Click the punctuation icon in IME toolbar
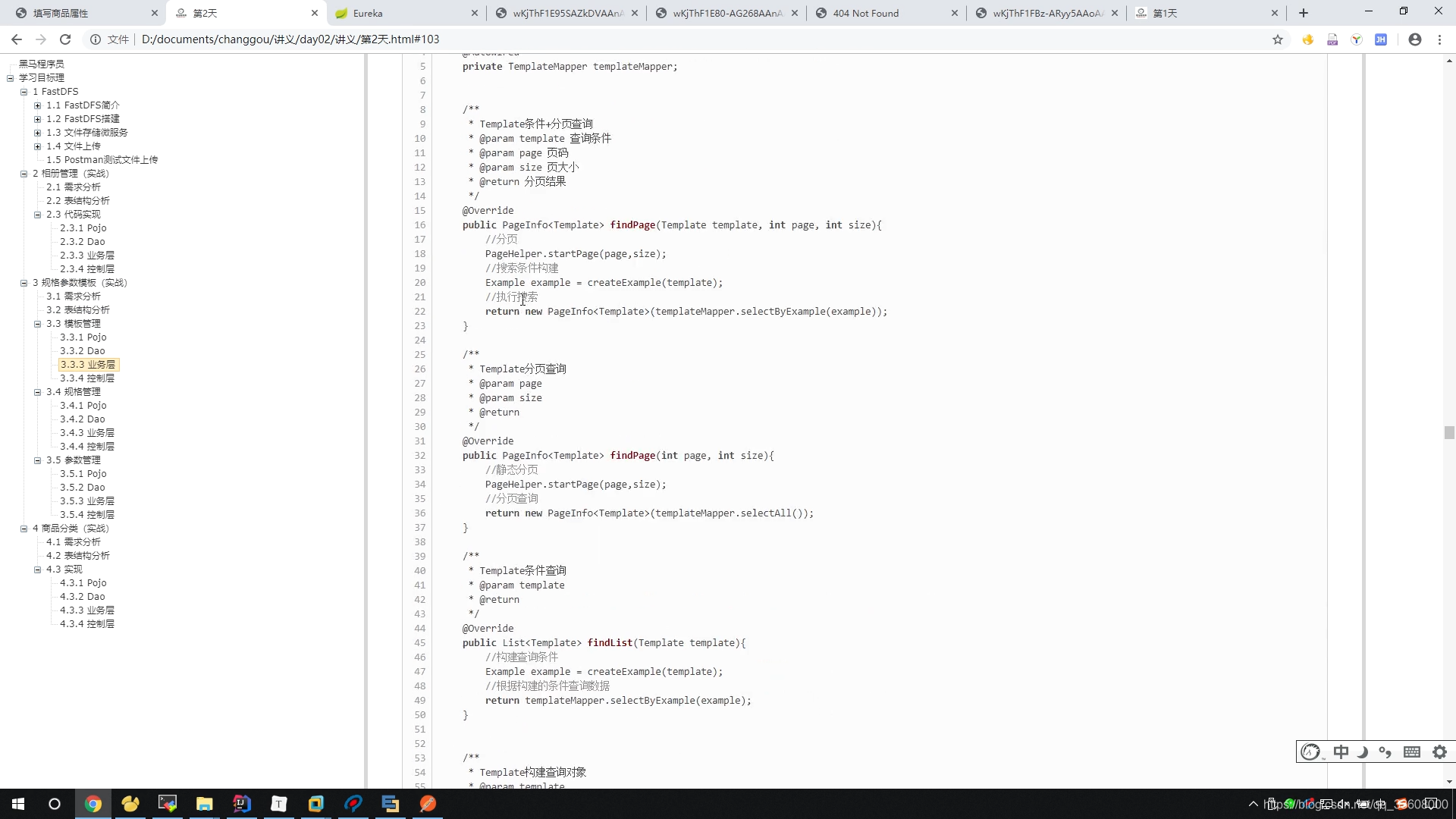The image size is (1456, 819). (x=1385, y=752)
